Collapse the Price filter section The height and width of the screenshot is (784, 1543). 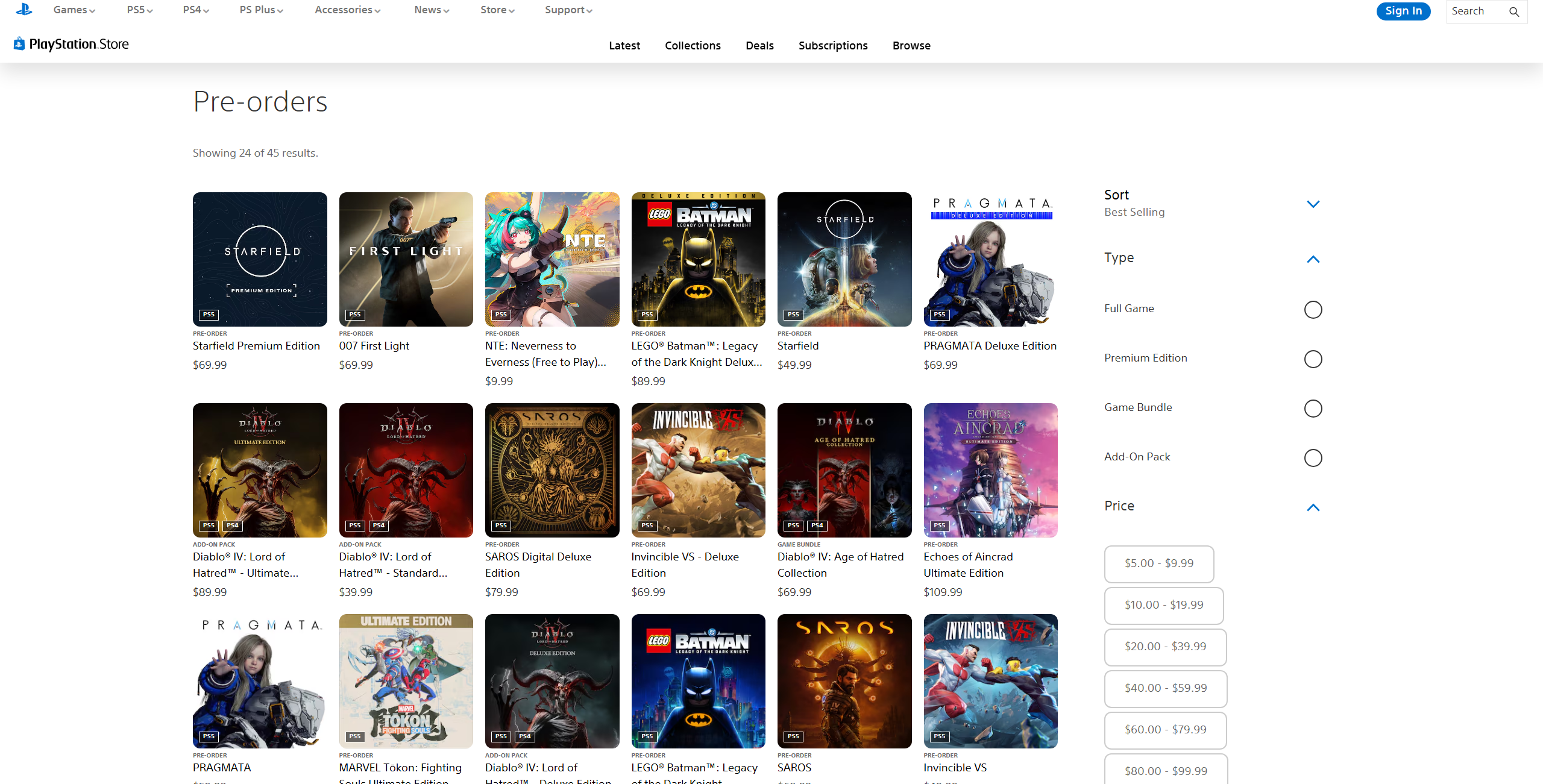point(1313,507)
